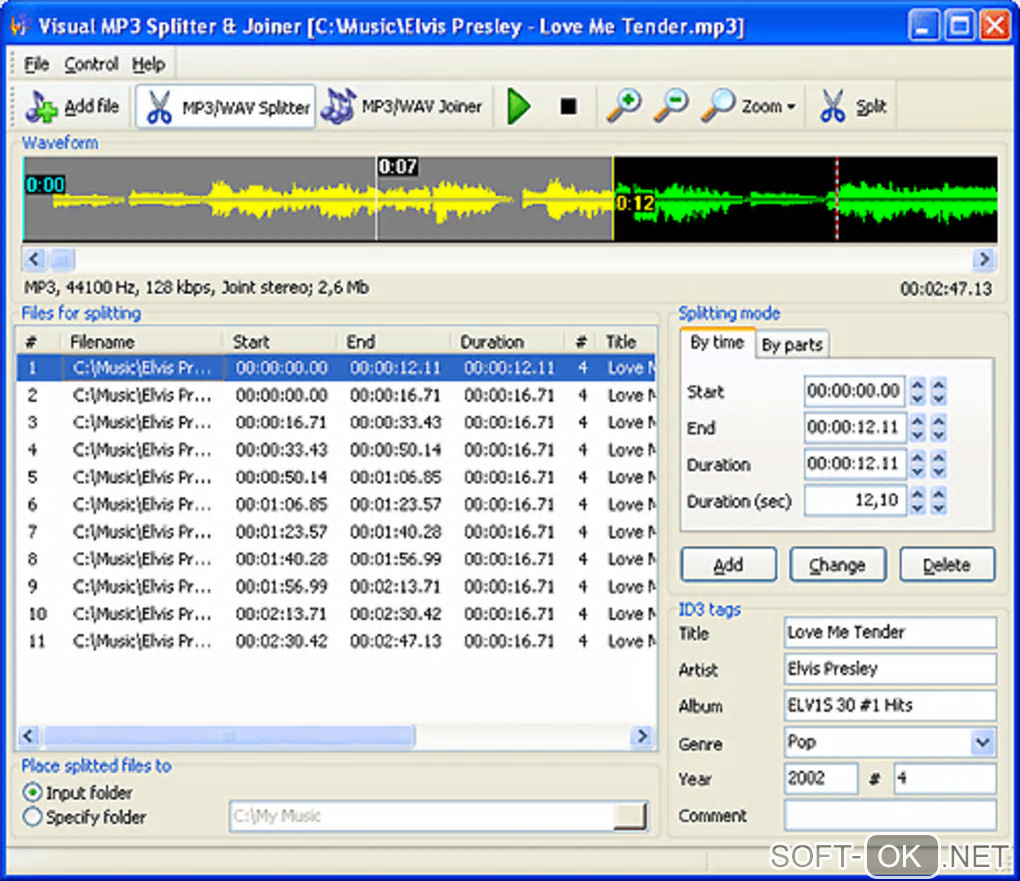1020x881 pixels.
Task: Switch to the MP3/WAV Joiner tool
Action: 339,106
